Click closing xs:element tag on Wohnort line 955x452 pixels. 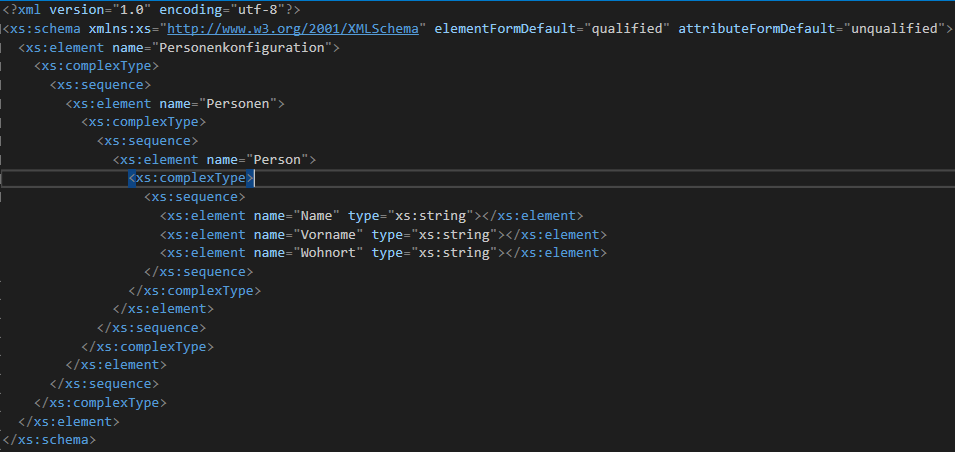[x=556, y=253]
